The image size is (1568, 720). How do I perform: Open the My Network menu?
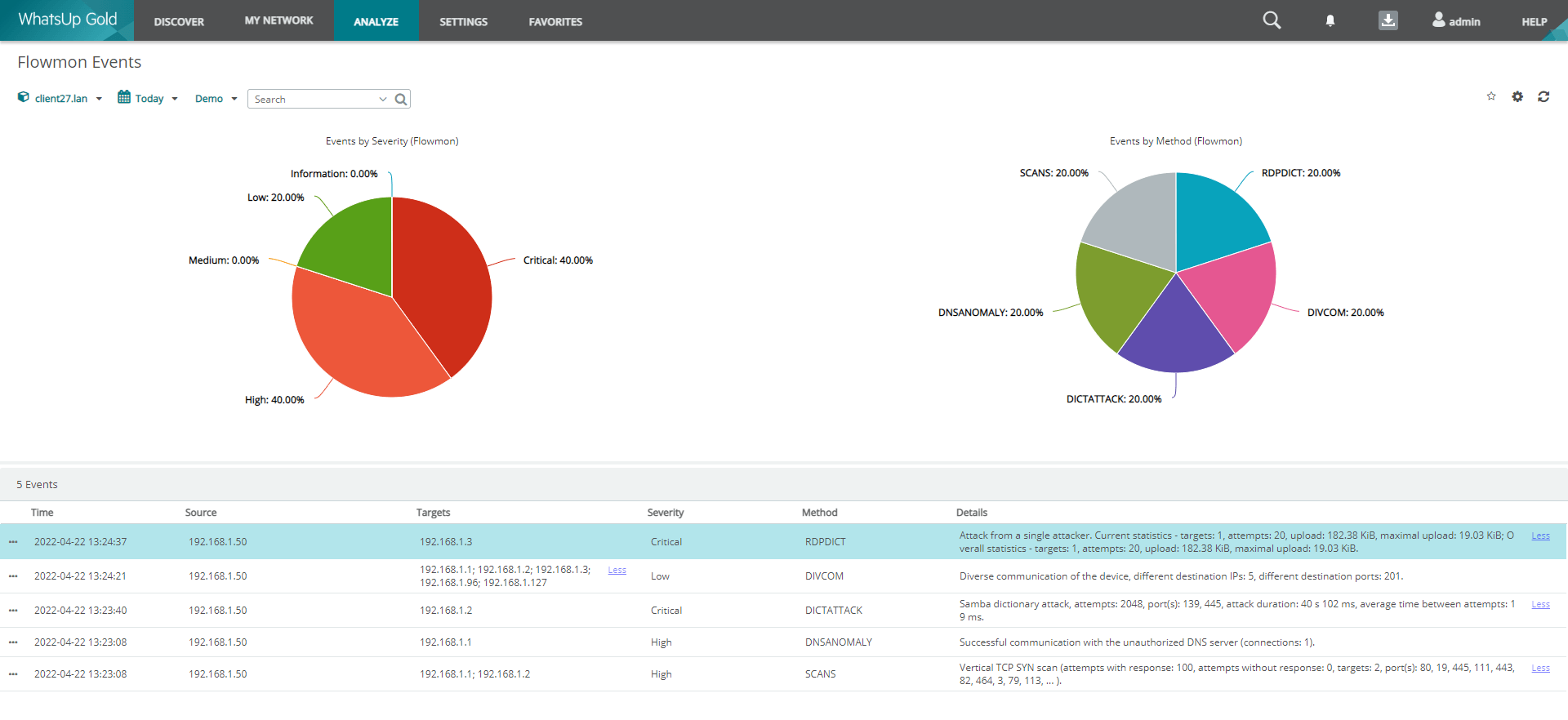click(278, 21)
